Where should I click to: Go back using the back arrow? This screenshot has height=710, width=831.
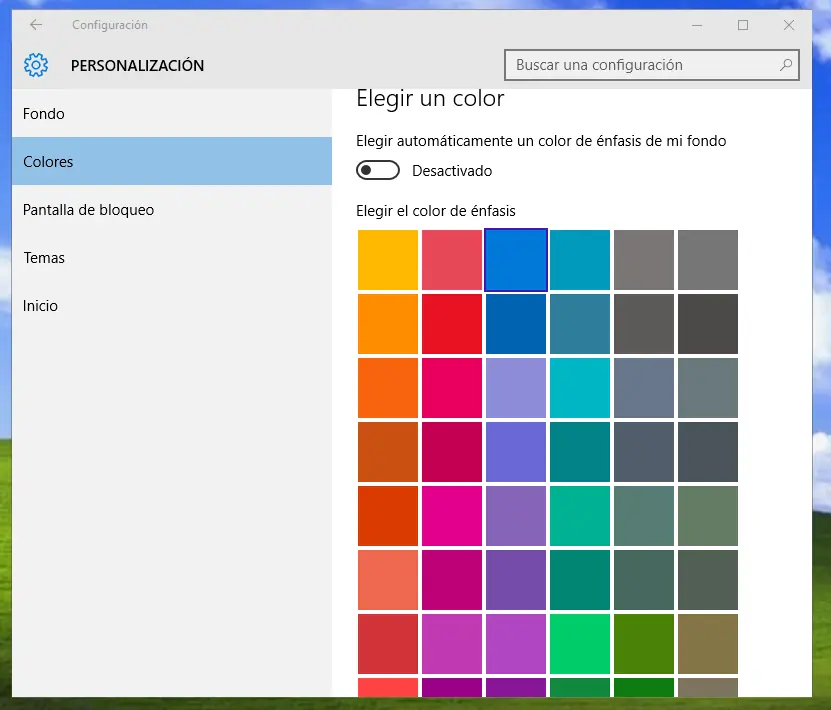(x=36, y=25)
